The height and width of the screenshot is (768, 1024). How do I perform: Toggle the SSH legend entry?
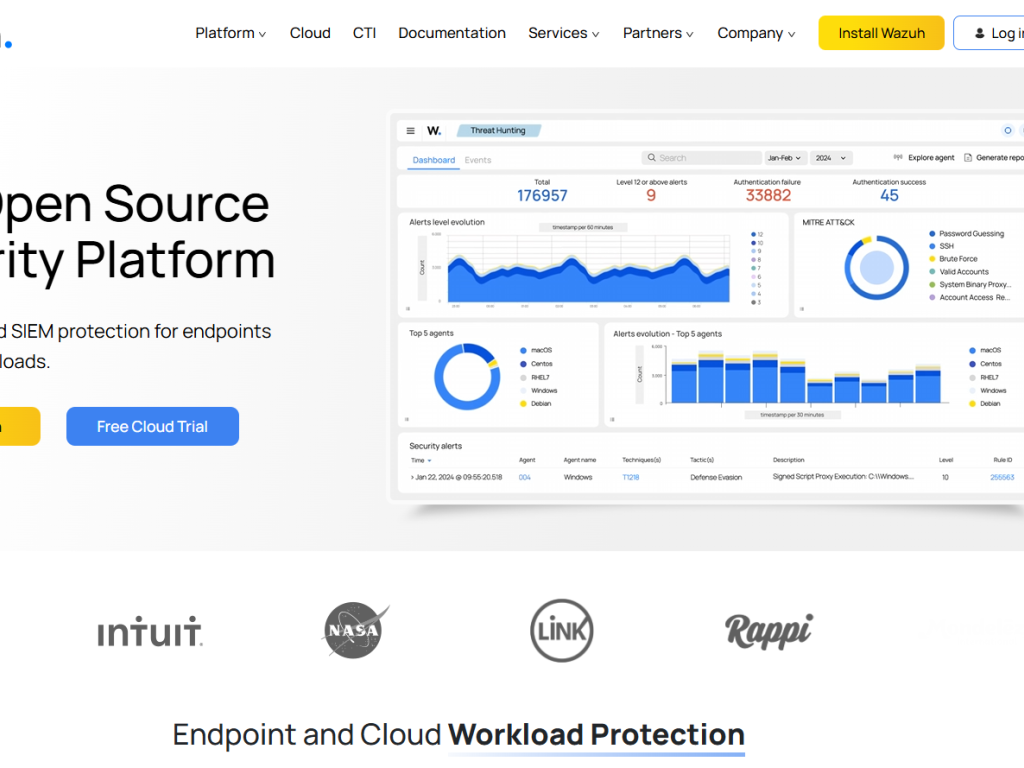point(941,246)
